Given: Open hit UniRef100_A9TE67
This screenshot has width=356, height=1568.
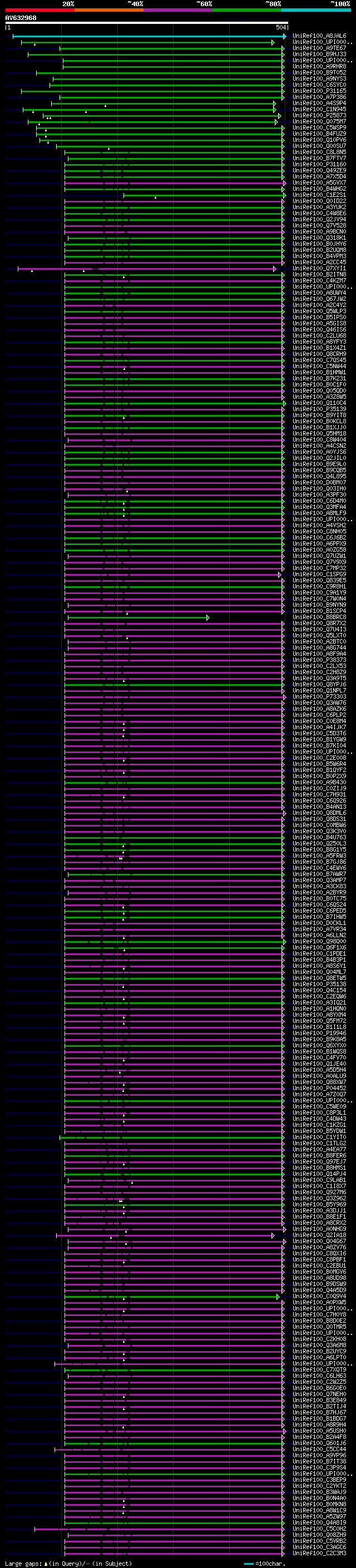Looking at the screenshot, I should coord(319,48).
